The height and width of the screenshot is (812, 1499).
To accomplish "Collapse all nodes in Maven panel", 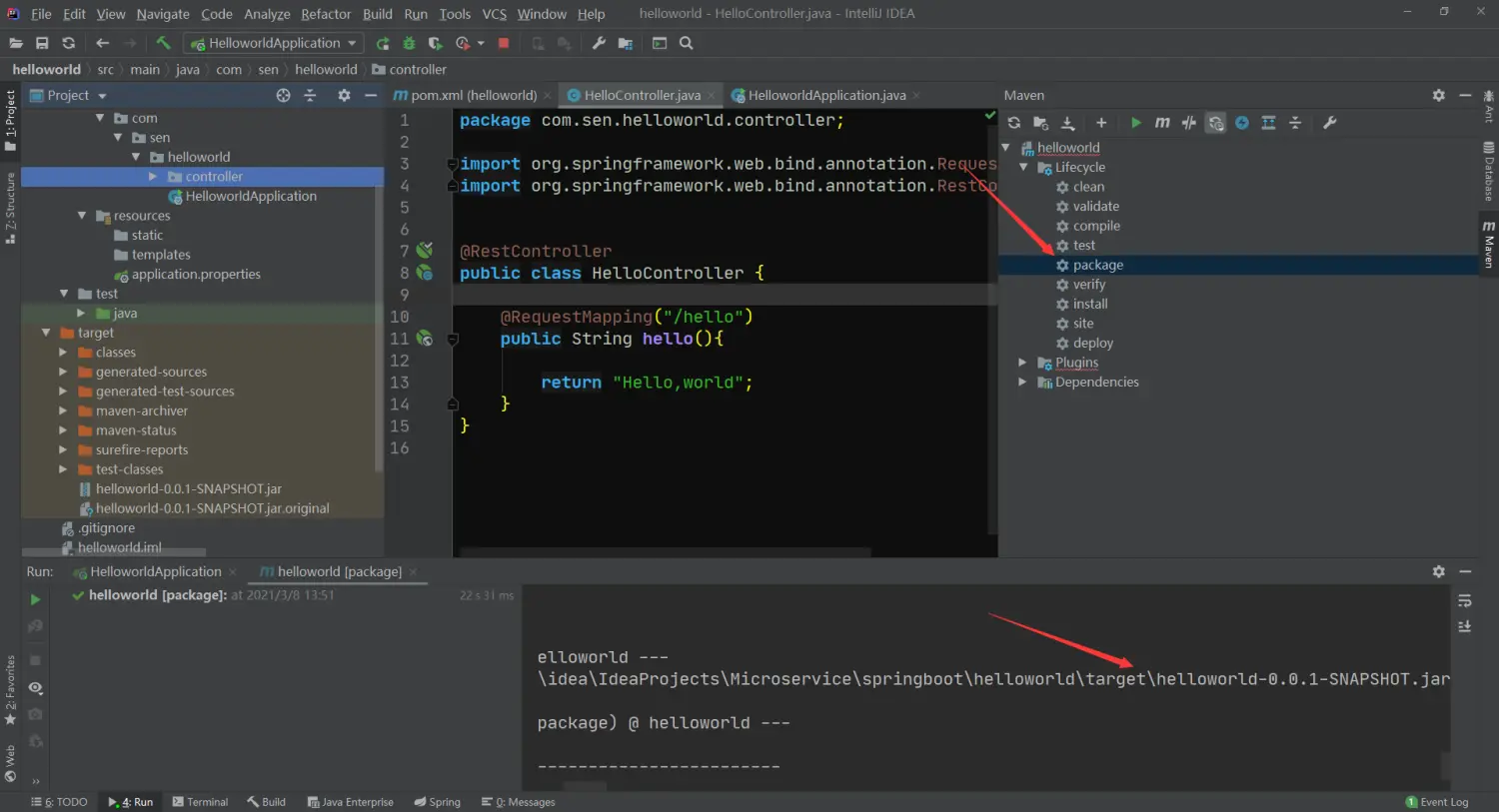I will click(x=1295, y=123).
